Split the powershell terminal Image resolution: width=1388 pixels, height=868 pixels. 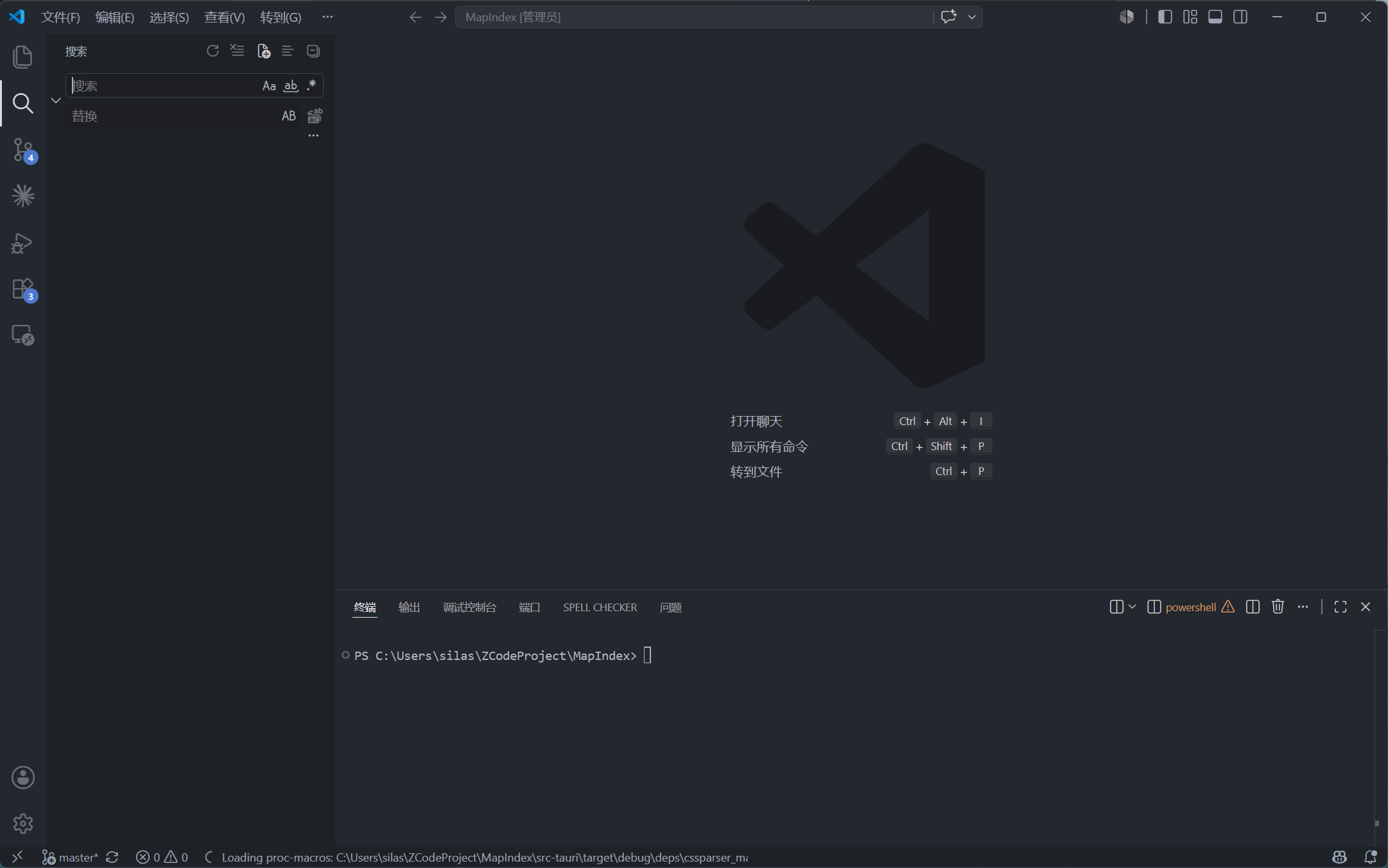click(1253, 607)
